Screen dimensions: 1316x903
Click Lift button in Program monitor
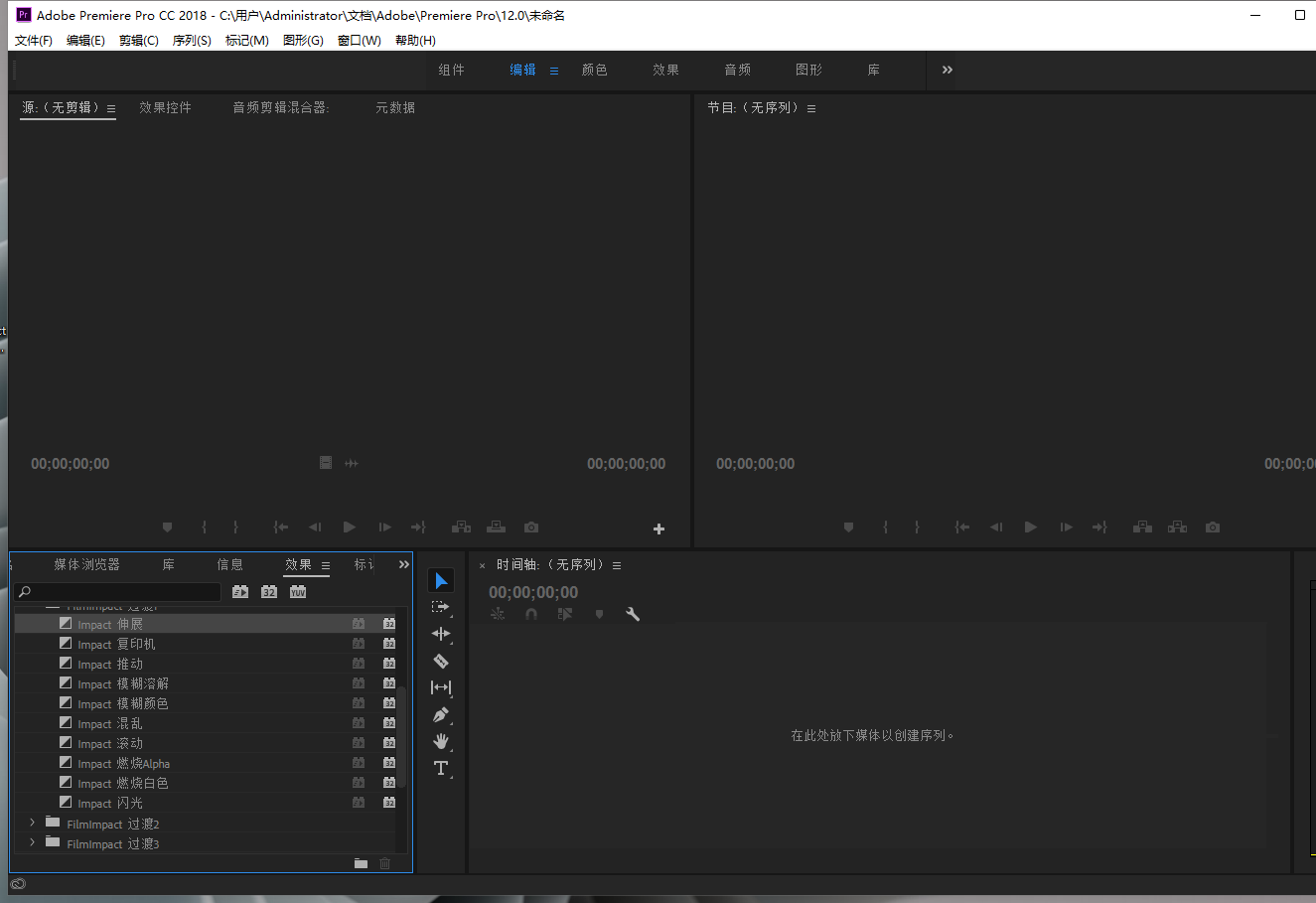pyautogui.click(x=1142, y=527)
